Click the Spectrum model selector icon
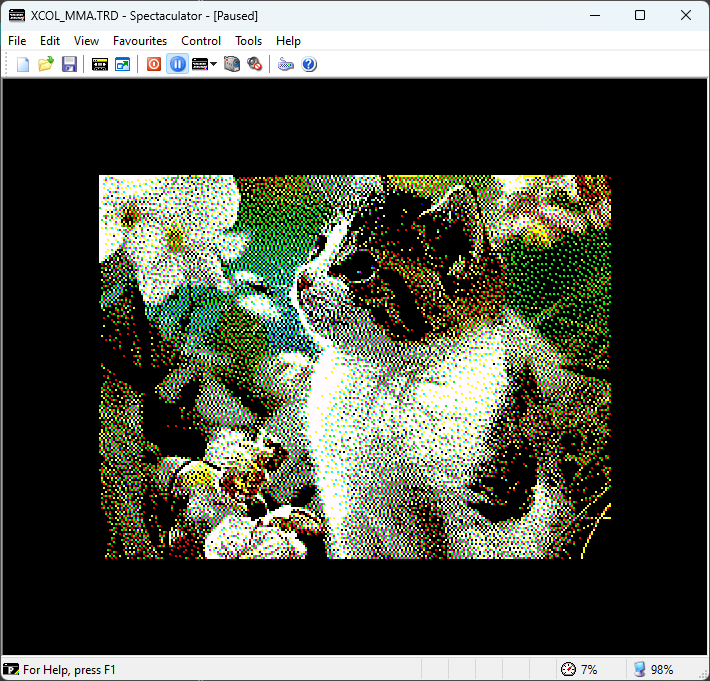Screen dimensions: 710x681 coord(200,64)
